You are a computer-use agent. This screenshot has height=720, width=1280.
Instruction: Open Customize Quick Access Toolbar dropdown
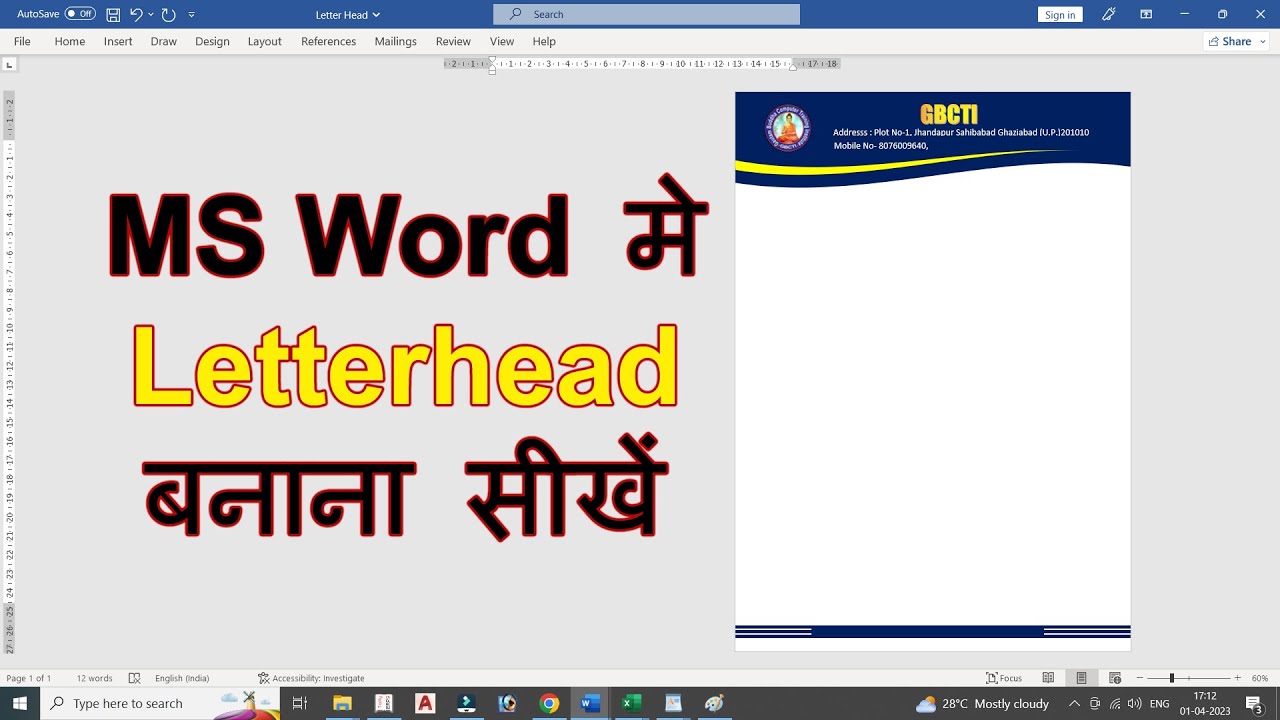(191, 15)
